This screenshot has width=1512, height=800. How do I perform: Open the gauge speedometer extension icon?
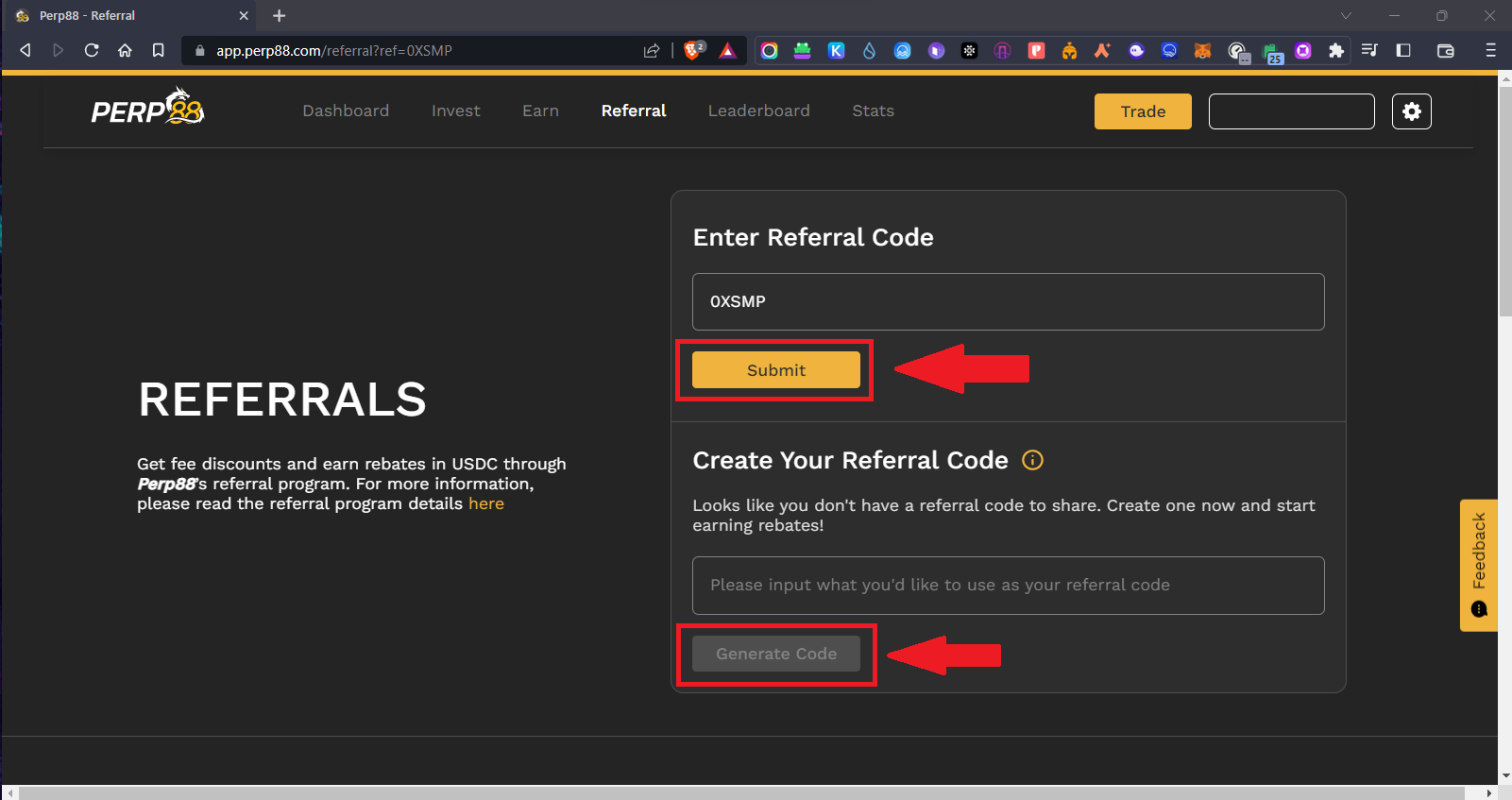[x=1237, y=52]
